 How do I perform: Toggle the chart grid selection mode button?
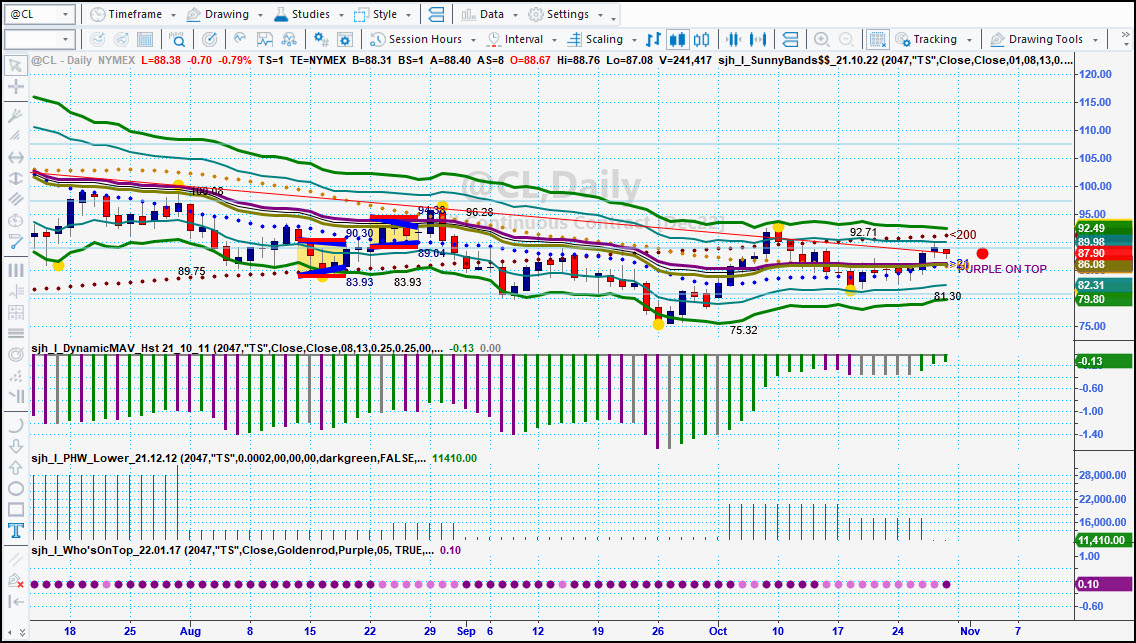pos(878,39)
